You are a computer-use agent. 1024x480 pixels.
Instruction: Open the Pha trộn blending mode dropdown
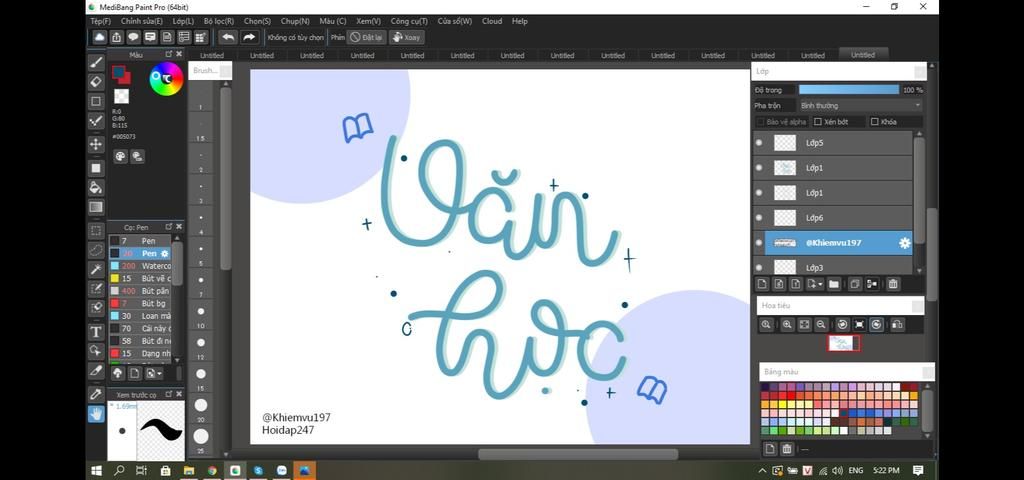click(x=860, y=106)
